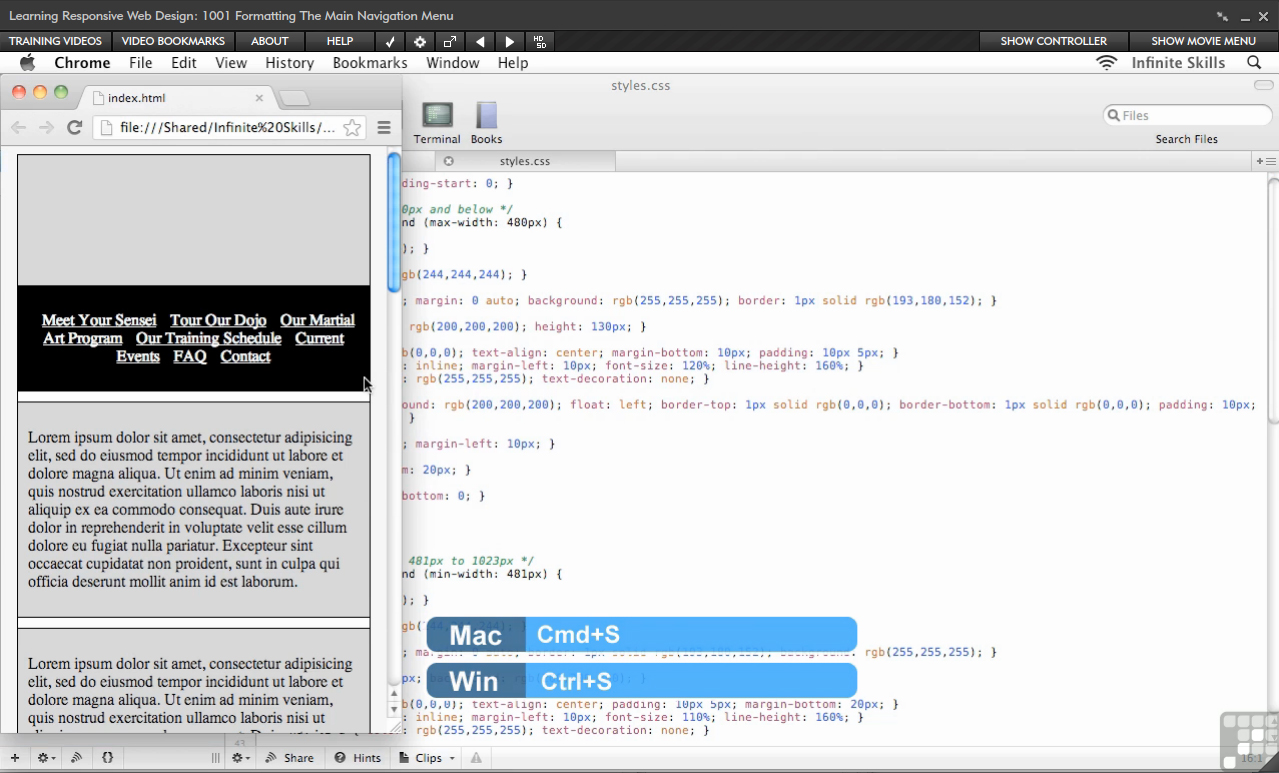Click the left broadcast icon in bottom bar
The image size is (1279, 773).
point(77,758)
